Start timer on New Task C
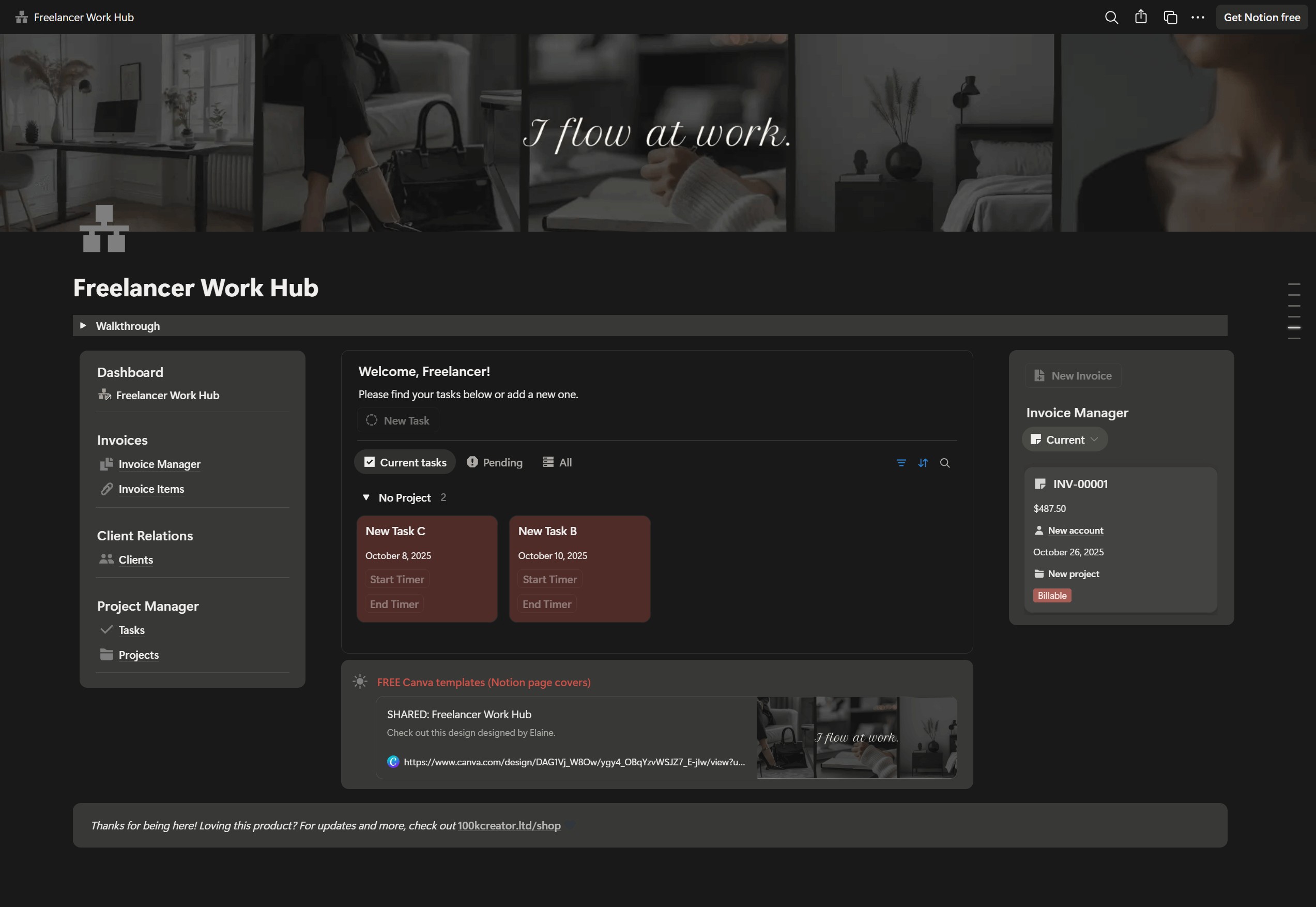Viewport: 1316px width, 907px height. pyautogui.click(x=397, y=579)
